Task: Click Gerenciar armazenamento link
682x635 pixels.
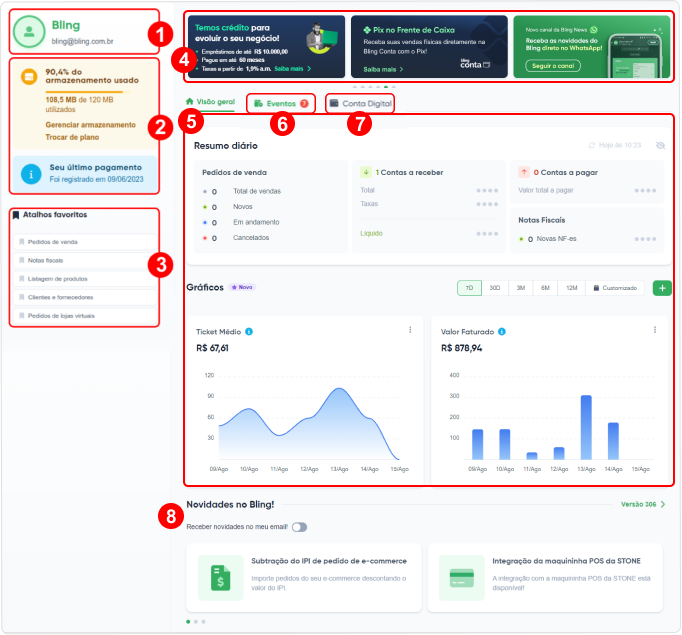Action: 90,125
